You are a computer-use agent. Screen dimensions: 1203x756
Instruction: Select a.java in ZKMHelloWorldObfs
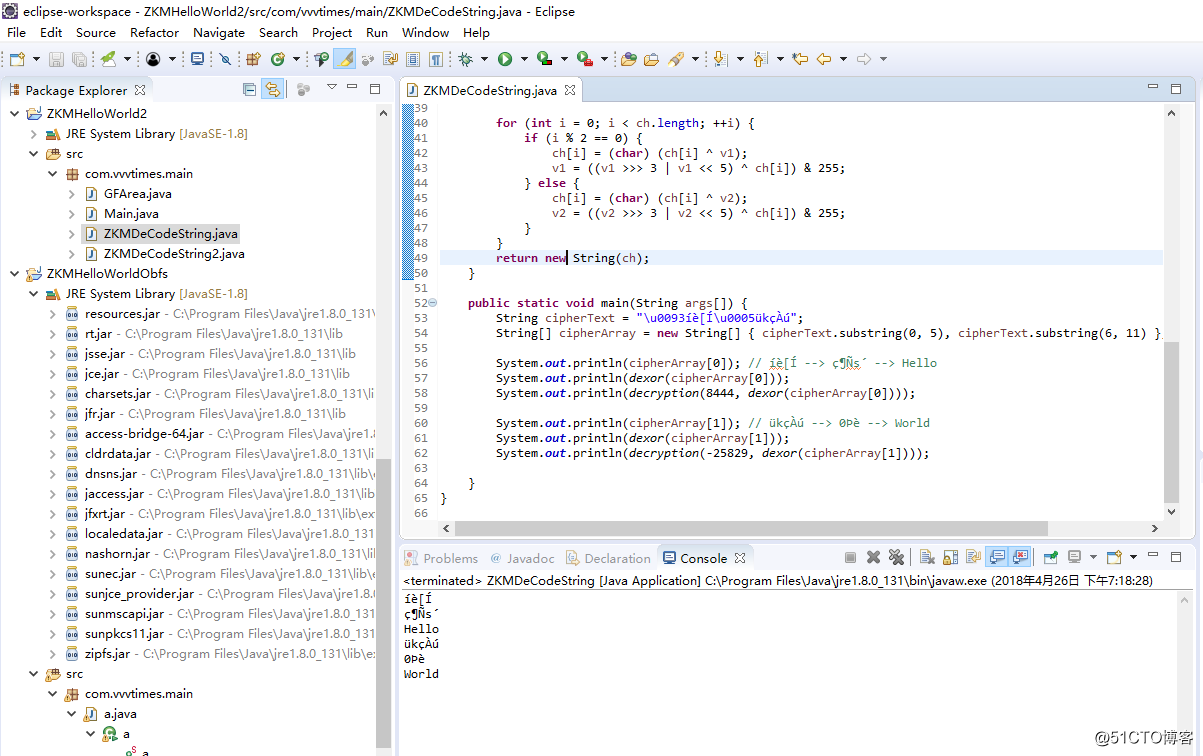pos(121,714)
